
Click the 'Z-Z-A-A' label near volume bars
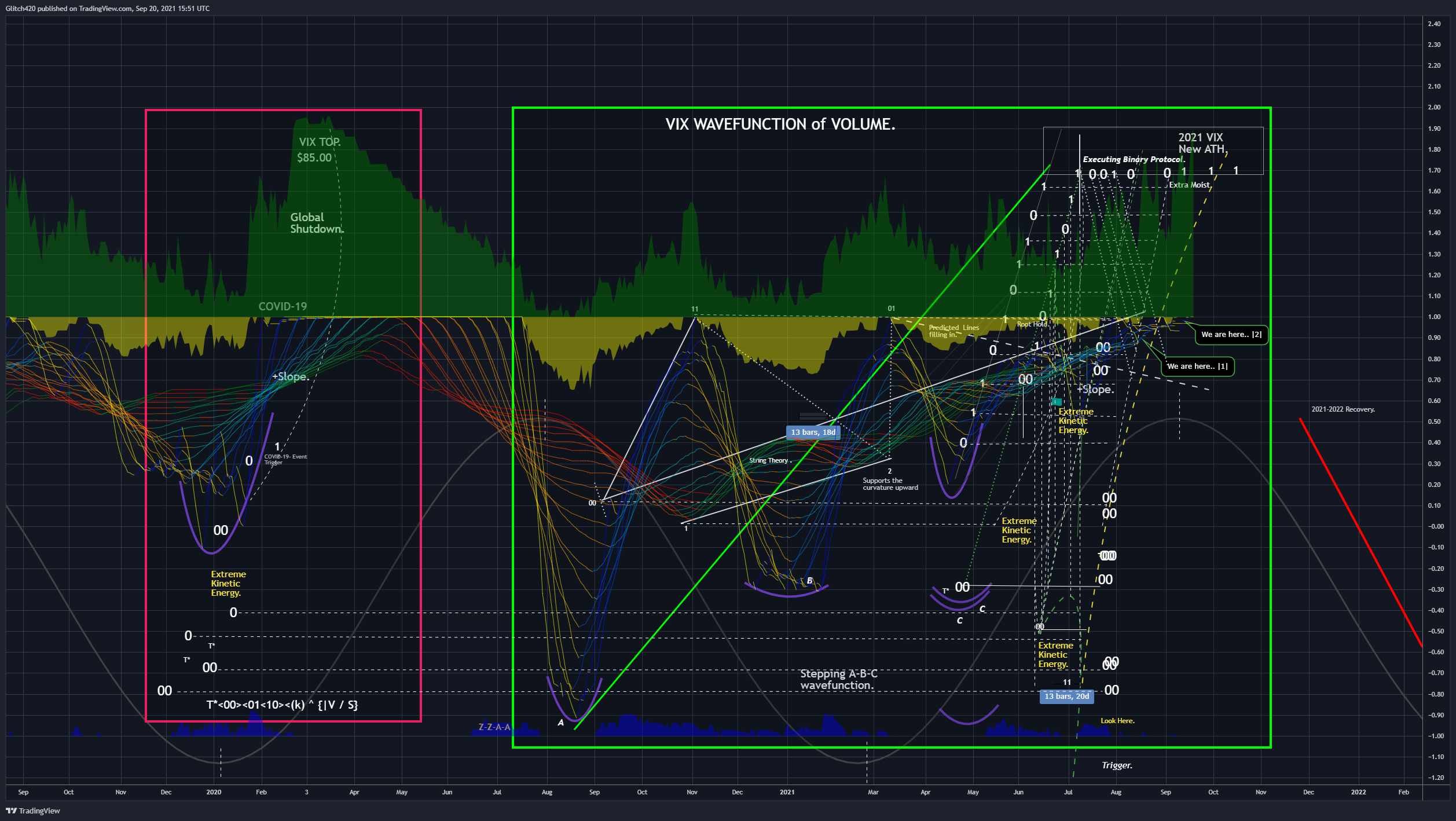[x=494, y=727]
